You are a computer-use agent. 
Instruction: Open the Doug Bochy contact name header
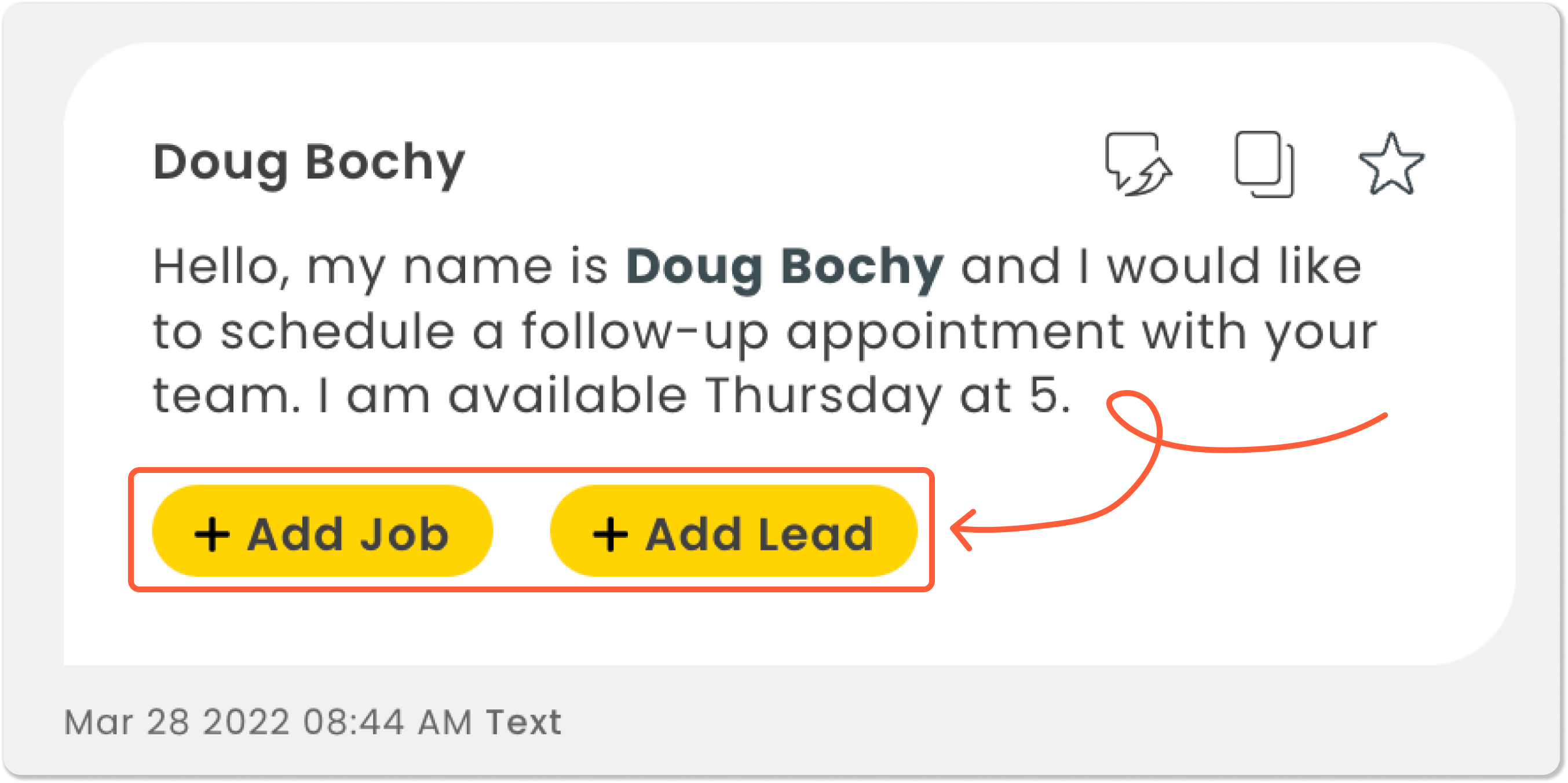click(309, 162)
